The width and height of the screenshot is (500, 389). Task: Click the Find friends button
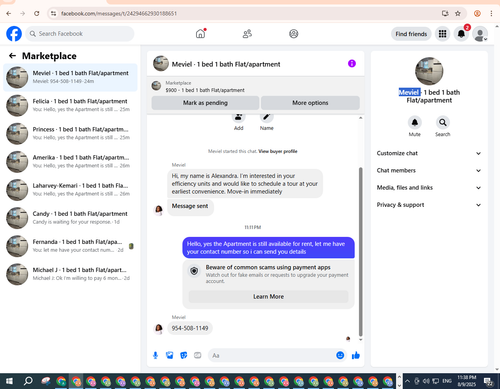411,34
